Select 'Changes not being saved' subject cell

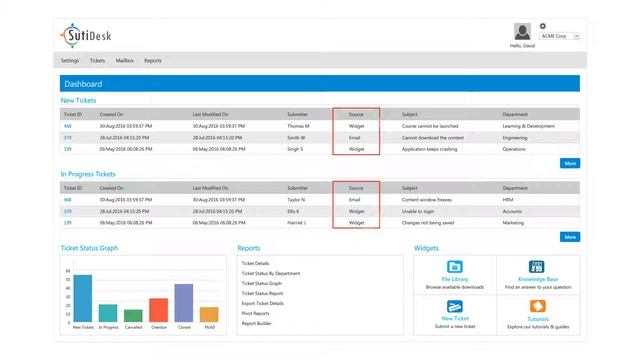428,223
